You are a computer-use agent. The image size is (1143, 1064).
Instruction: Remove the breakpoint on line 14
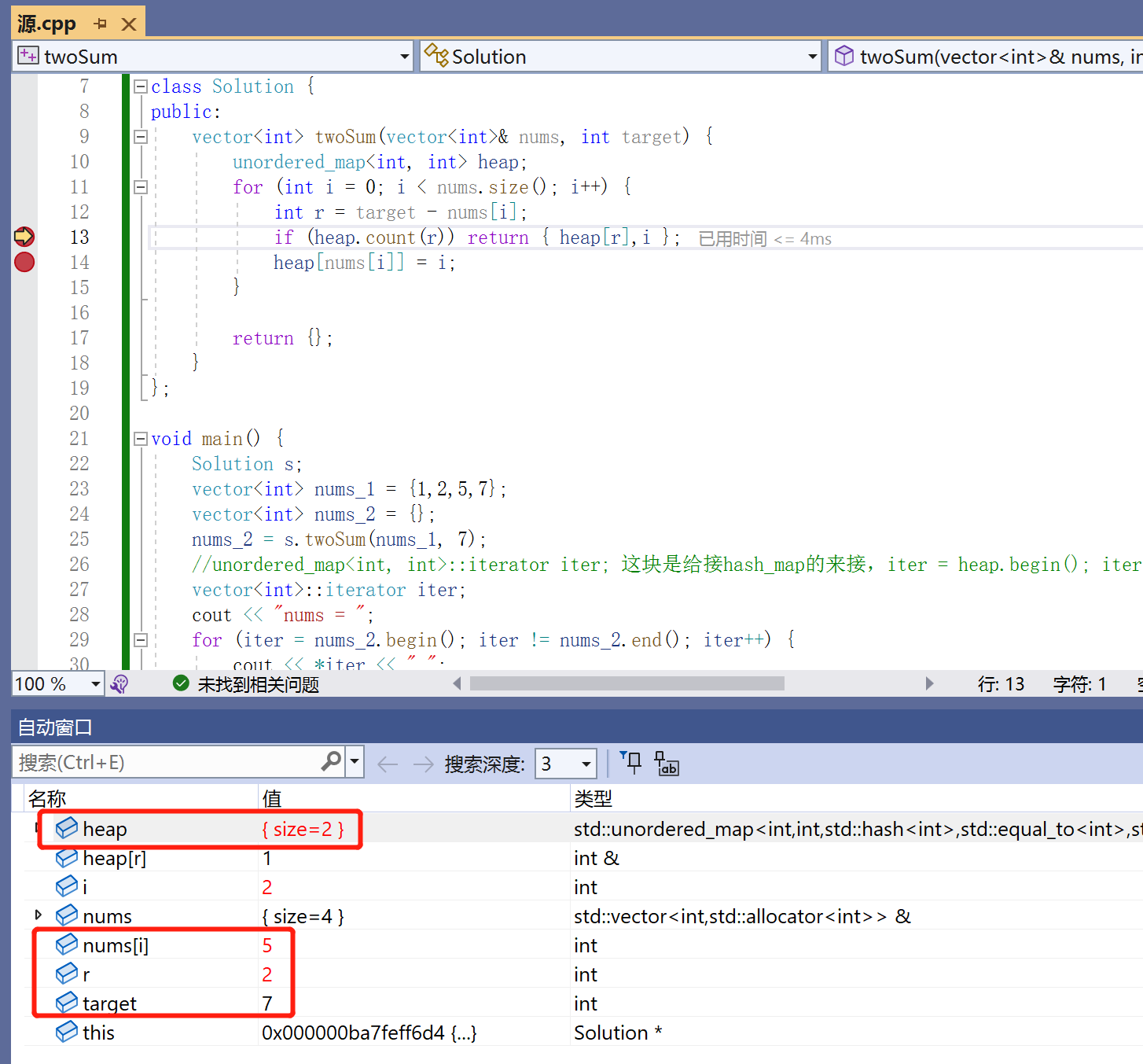pos(24,262)
